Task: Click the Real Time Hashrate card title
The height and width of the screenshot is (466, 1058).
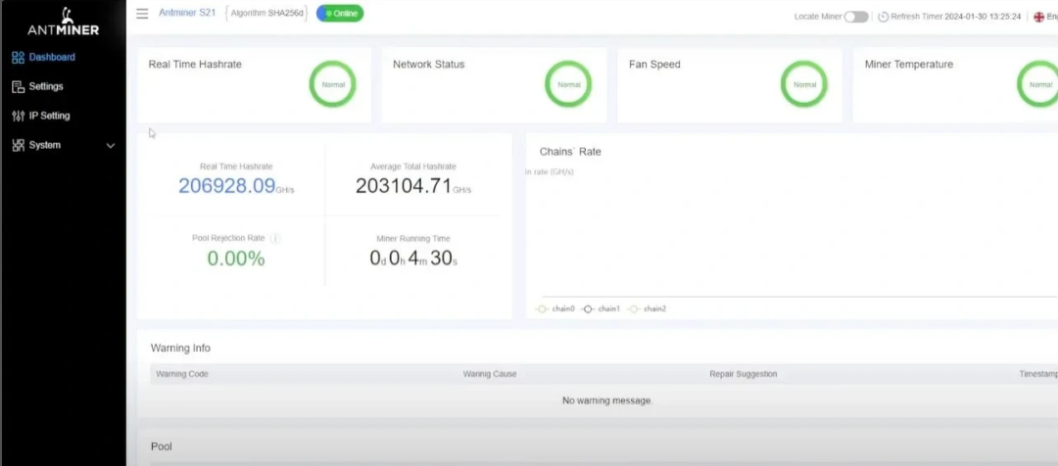Action: pos(195,65)
